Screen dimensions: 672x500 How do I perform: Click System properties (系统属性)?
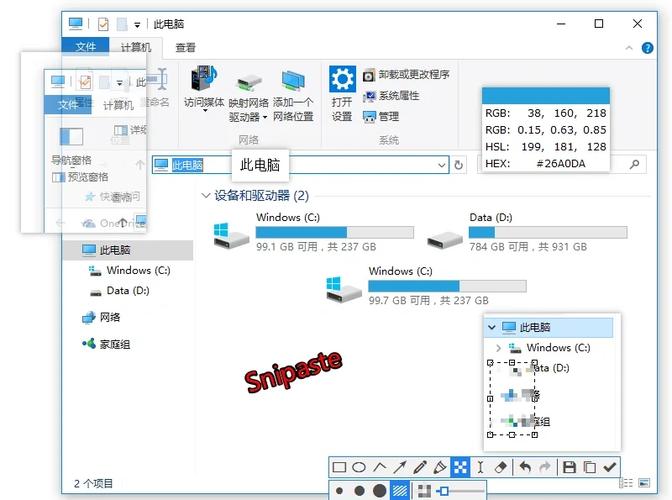[391, 96]
